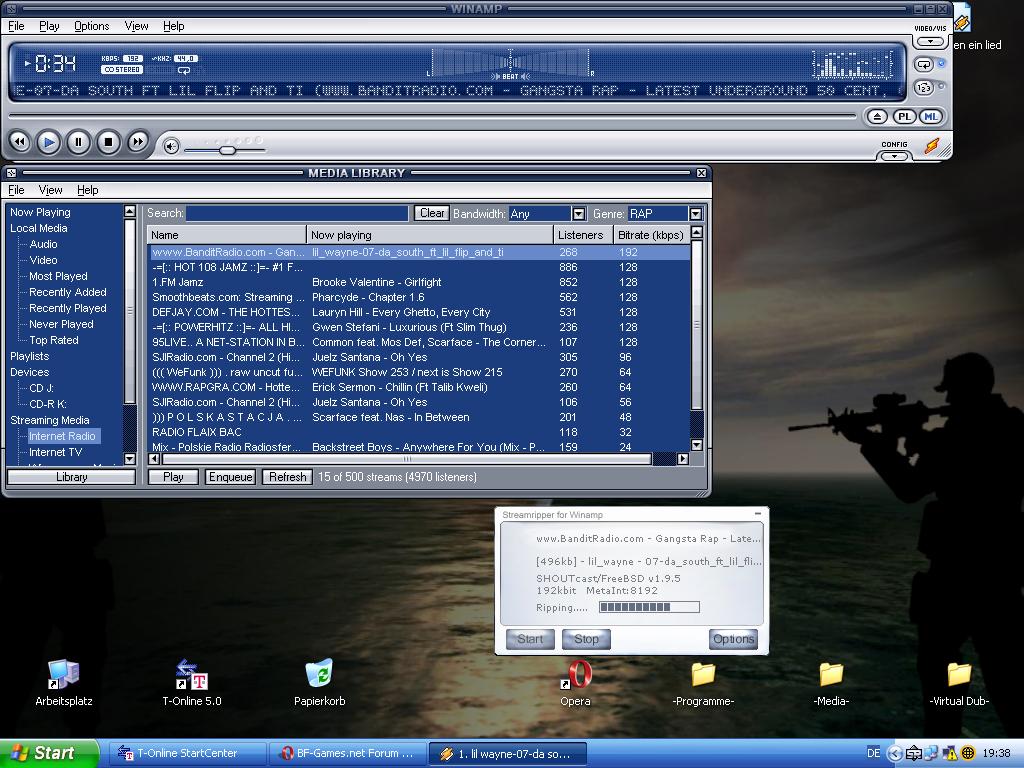Refresh the stream list
The image size is (1024, 768).
tap(287, 477)
